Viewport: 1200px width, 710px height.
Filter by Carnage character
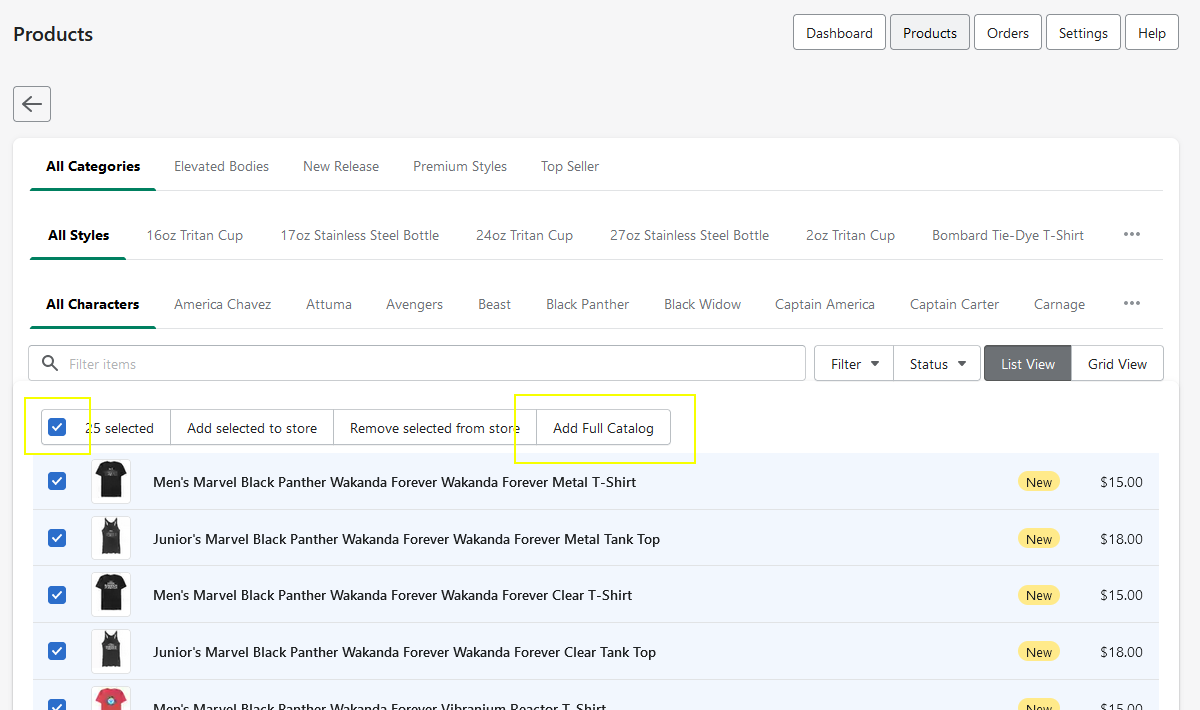1059,304
